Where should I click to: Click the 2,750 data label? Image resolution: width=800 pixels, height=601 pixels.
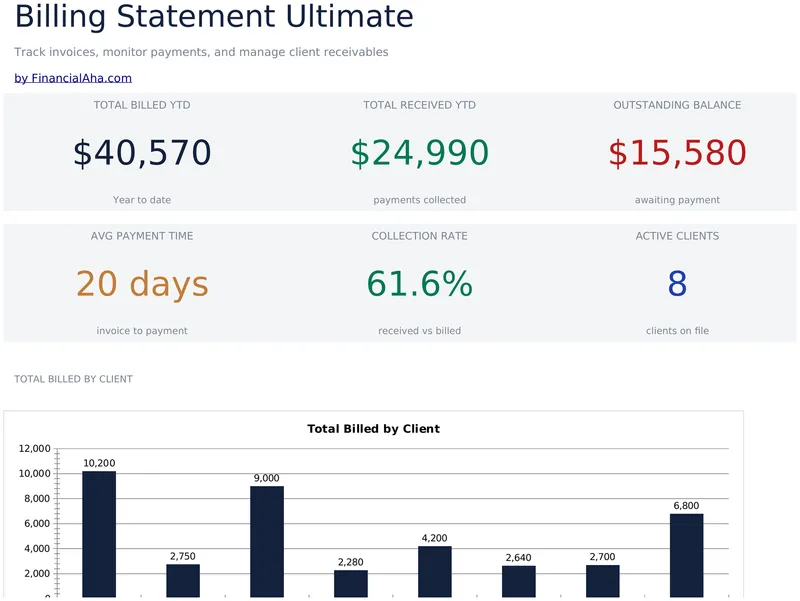(x=183, y=556)
